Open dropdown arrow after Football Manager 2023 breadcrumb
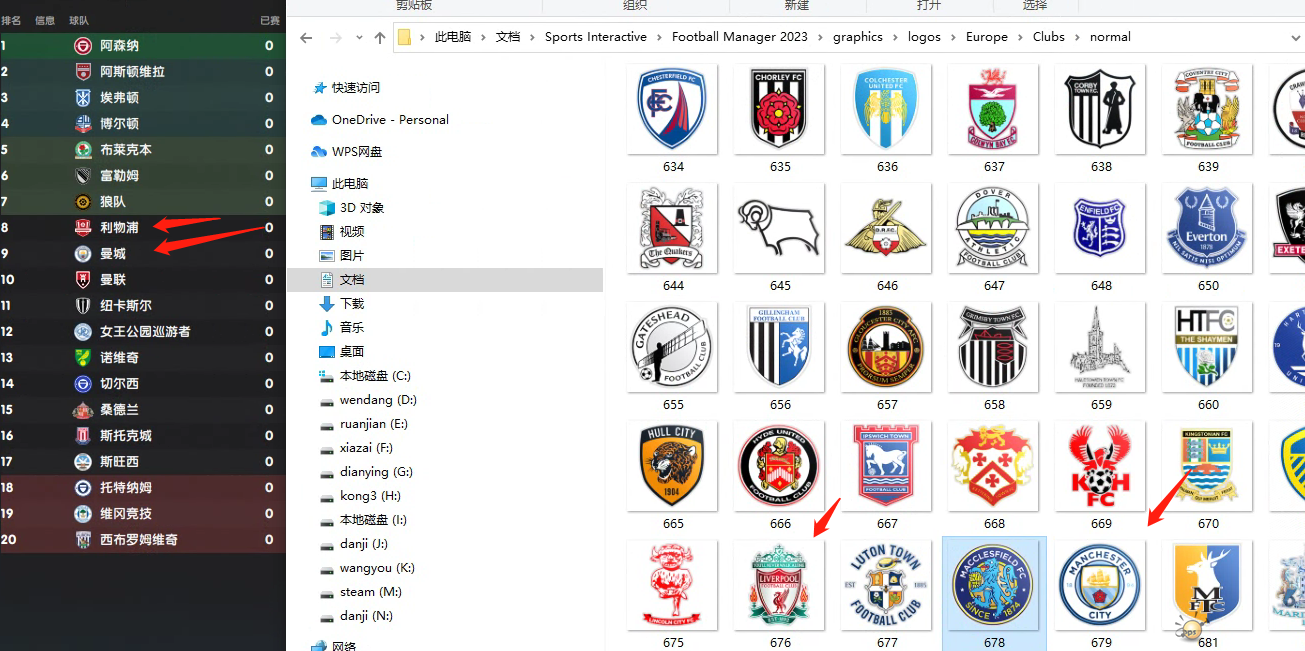The width and height of the screenshot is (1305, 651). tap(820, 37)
